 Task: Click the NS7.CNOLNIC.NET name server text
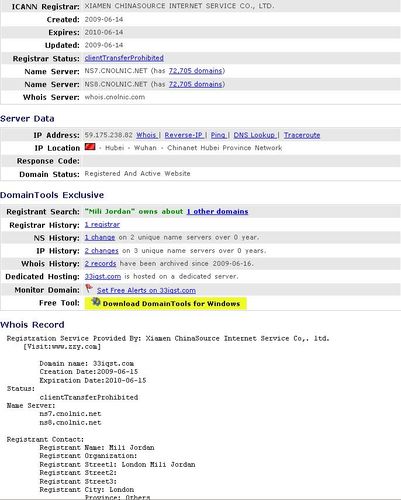tap(116, 71)
